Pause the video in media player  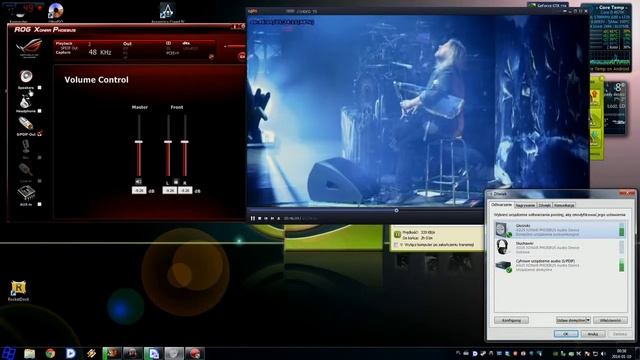click(253, 218)
